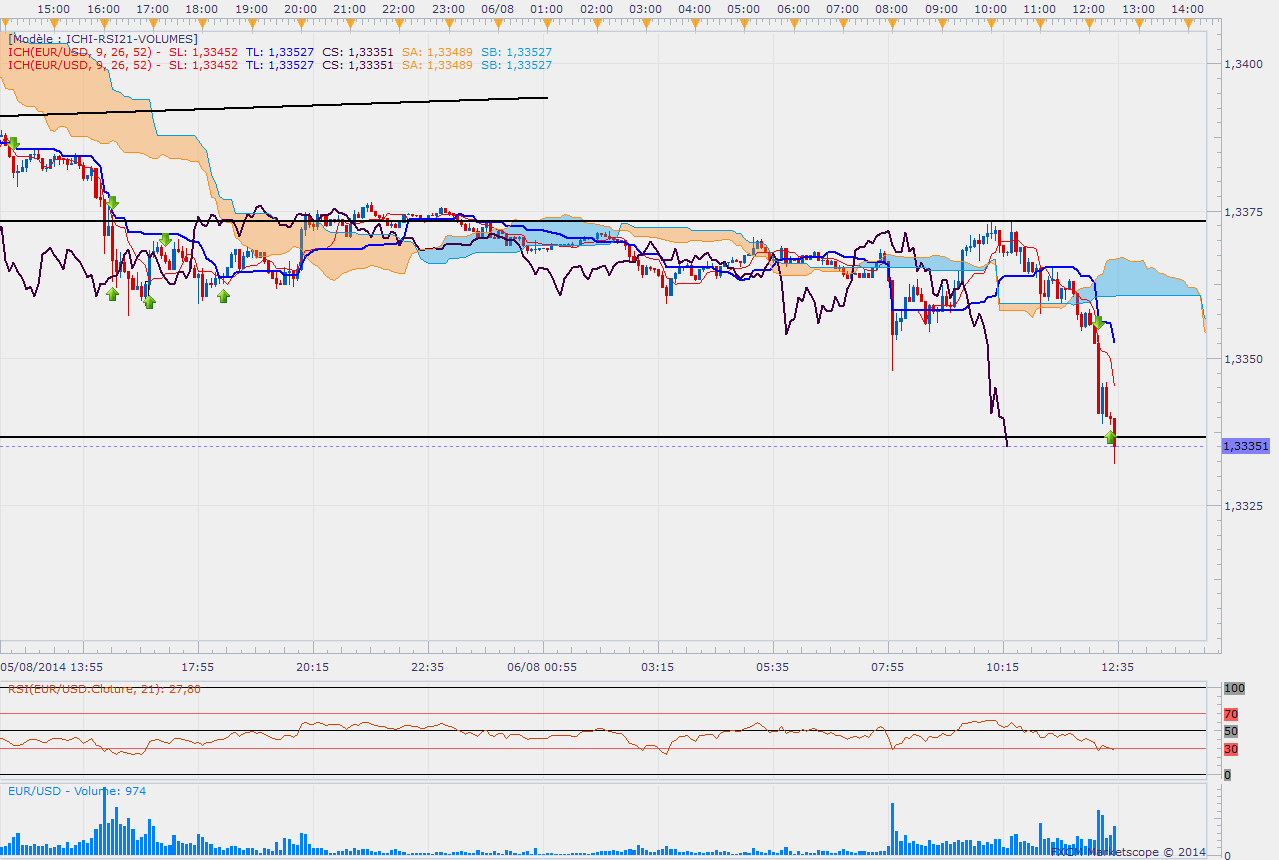The height and width of the screenshot is (860, 1279).
Task: Click the rightmost green up arrow below 18:00
Action: click(x=223, y=295)
